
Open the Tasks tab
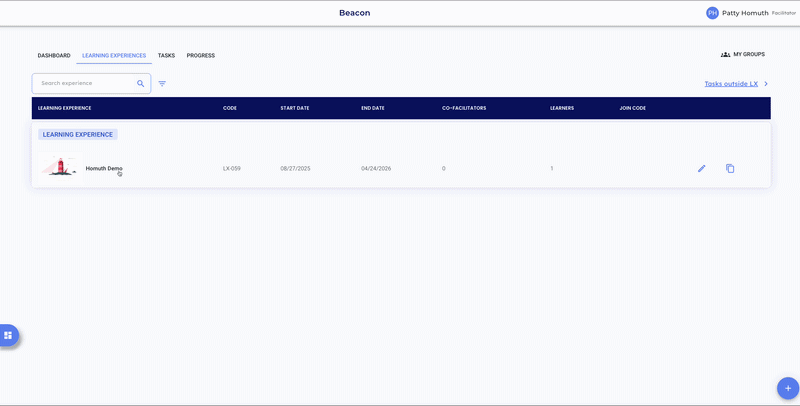166,56
